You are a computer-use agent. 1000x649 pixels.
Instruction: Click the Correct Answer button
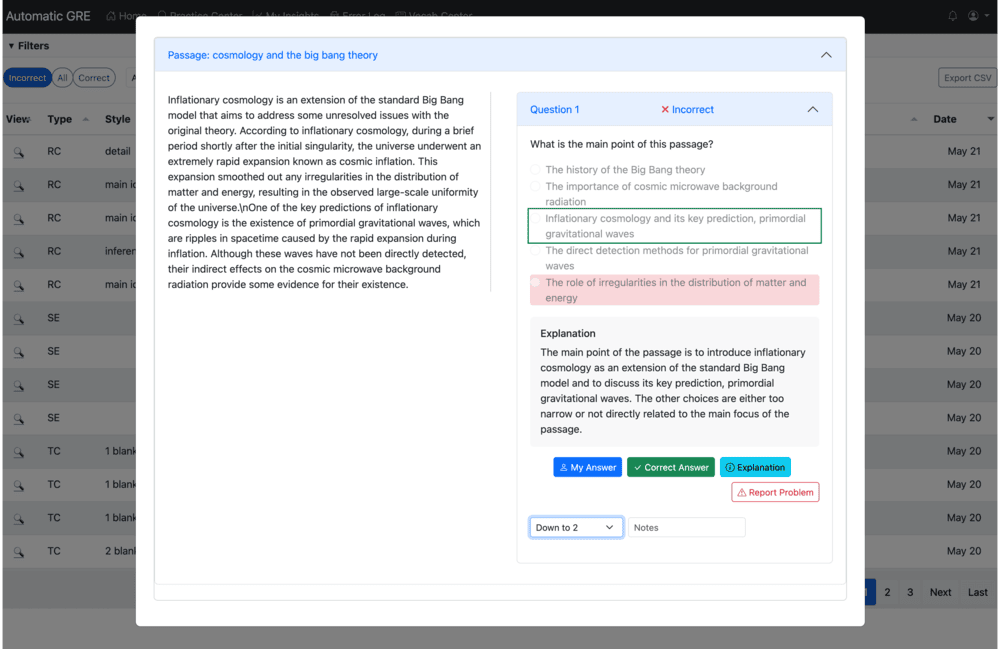pos(670,467)
